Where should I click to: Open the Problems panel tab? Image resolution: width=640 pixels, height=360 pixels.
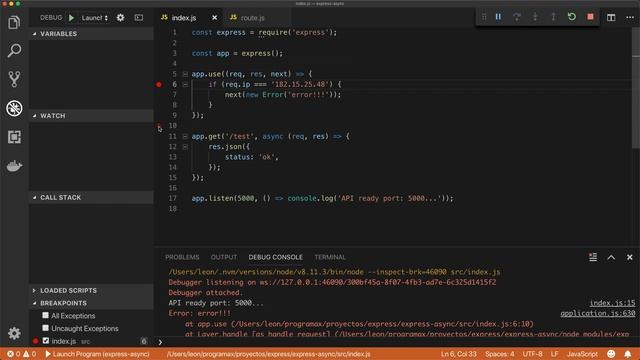pos(182,257)
